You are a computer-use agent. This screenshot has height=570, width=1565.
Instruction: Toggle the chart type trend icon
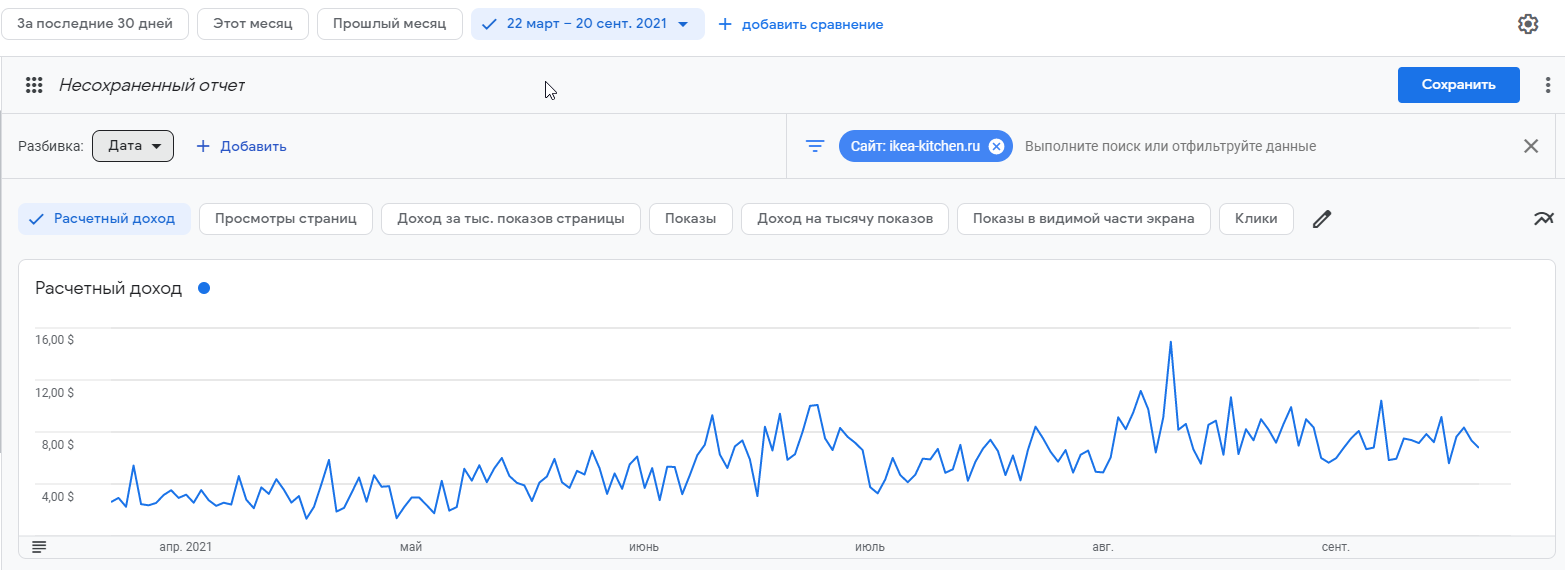1544,219
